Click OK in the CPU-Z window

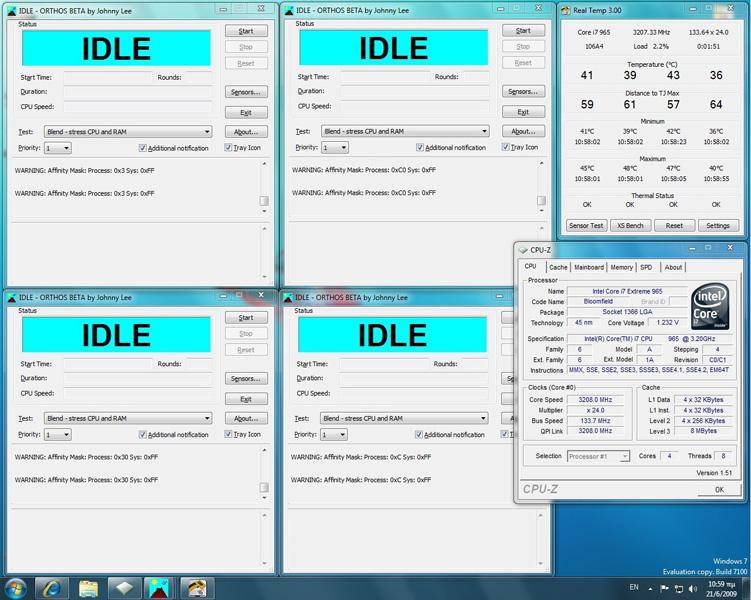719,489
